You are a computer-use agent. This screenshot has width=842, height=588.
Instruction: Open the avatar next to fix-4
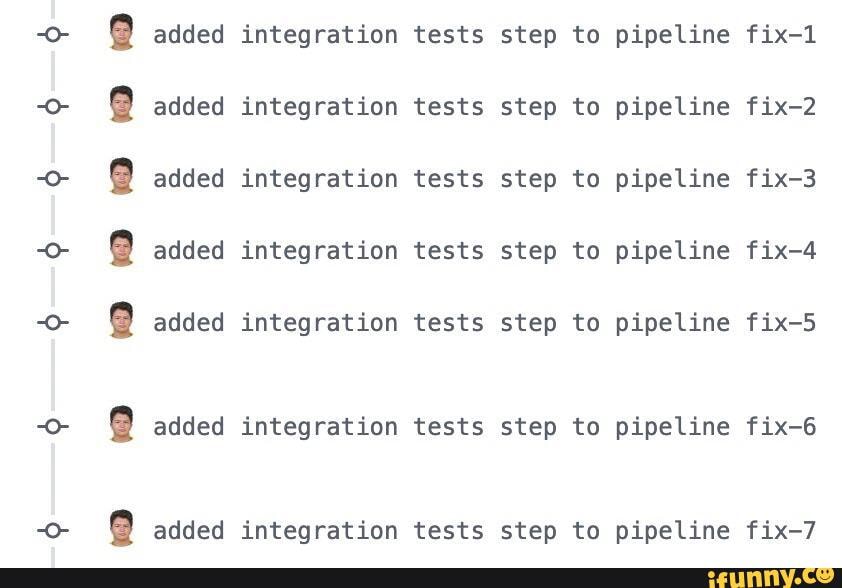(121, 250)
